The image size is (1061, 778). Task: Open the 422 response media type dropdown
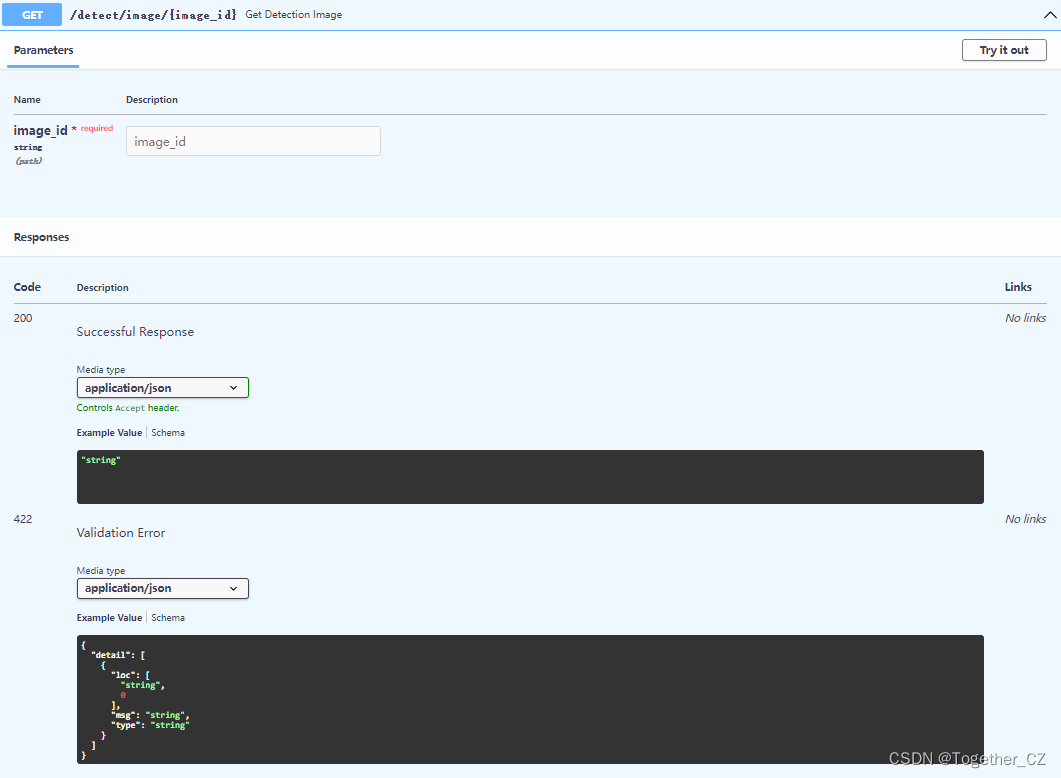tap(162, 588)
